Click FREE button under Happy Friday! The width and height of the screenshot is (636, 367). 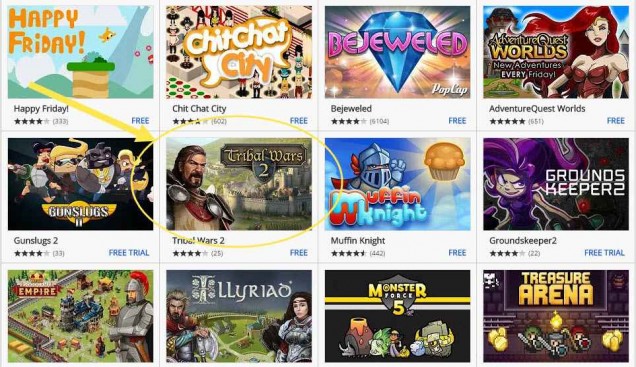pos(140,121)
